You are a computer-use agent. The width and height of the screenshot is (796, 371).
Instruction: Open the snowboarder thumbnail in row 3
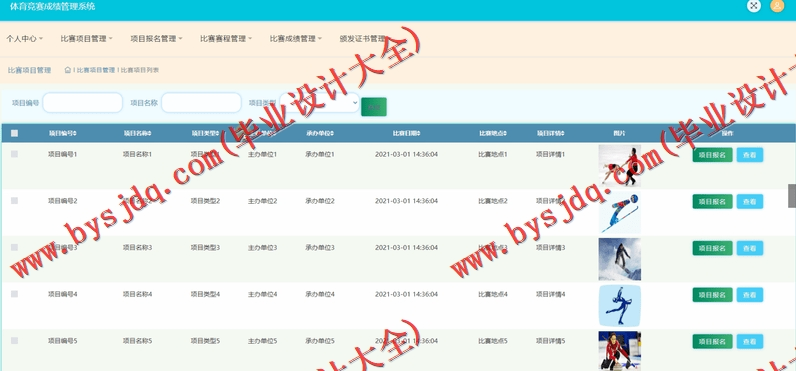[619, 259]
